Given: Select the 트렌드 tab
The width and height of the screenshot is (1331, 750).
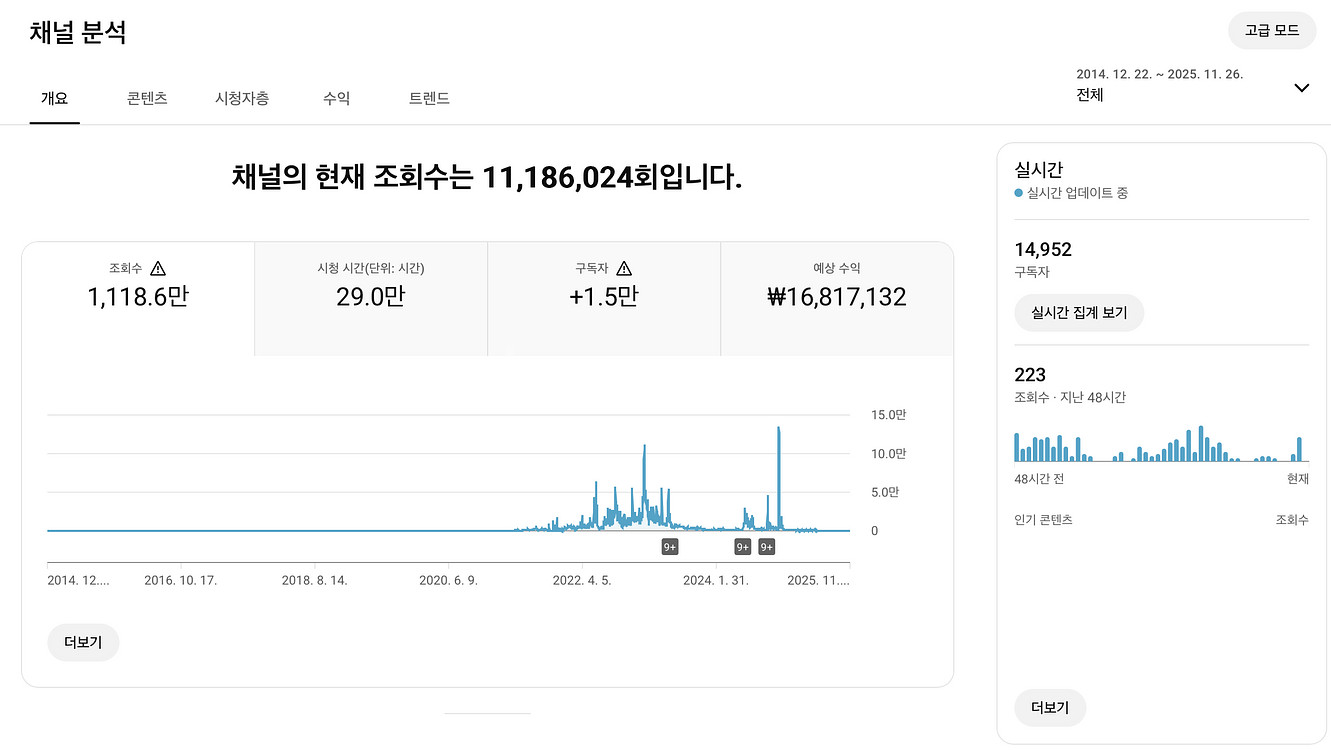Looking at the screenshot, I should [429, 98].
